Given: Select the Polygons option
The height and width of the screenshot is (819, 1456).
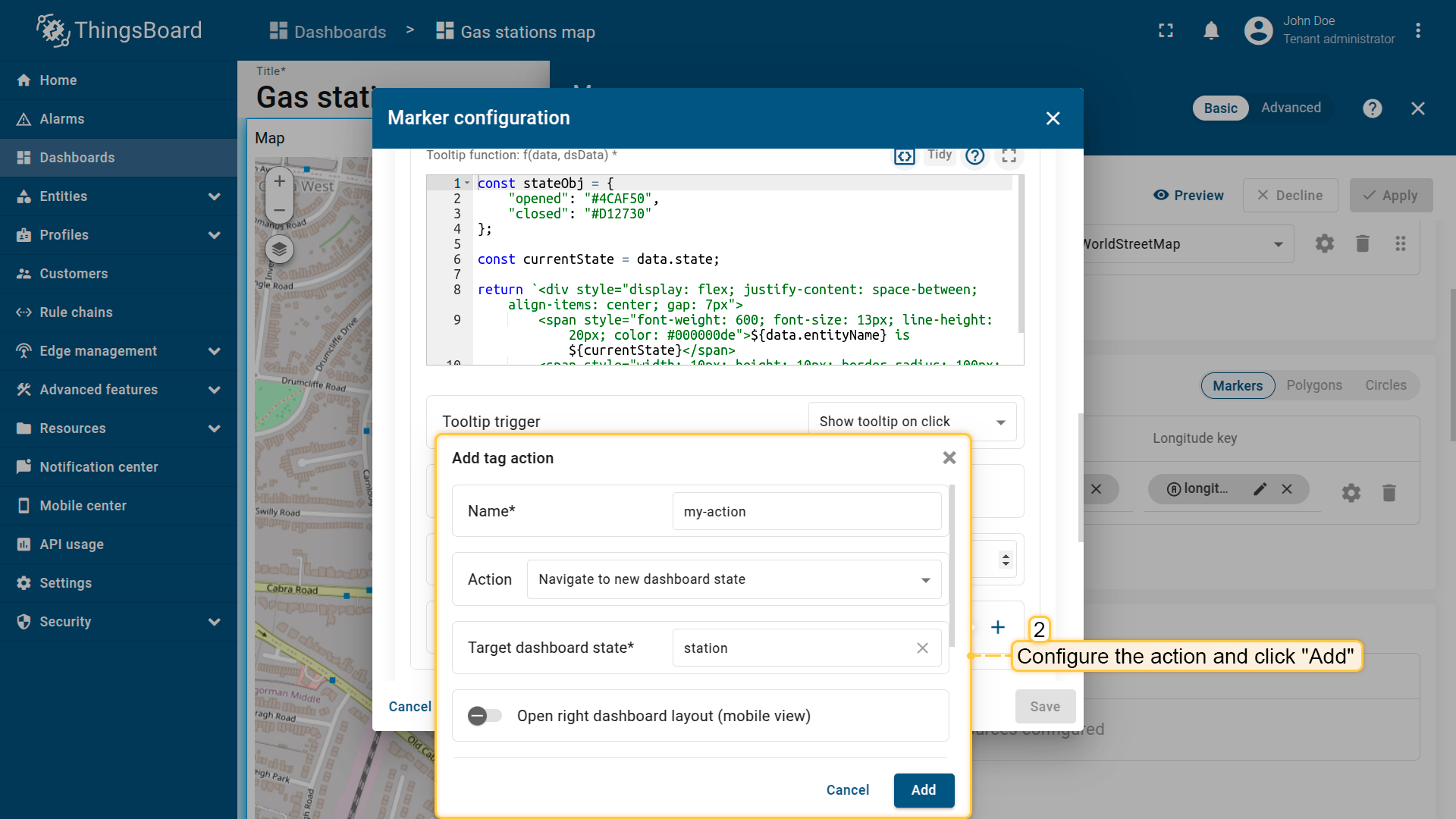Looking at the screenshot, I should point(1313,385).
